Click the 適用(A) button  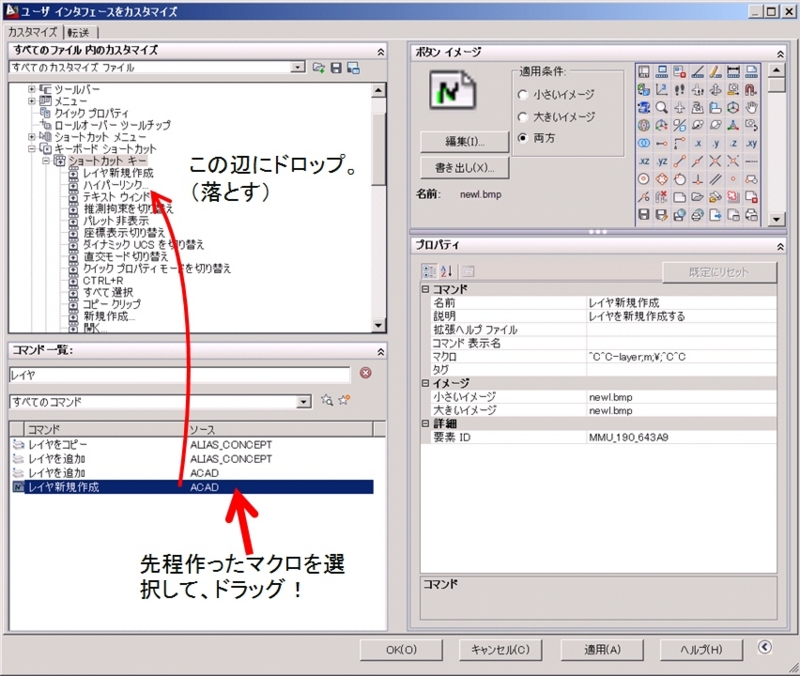click(x=602, y=649)
